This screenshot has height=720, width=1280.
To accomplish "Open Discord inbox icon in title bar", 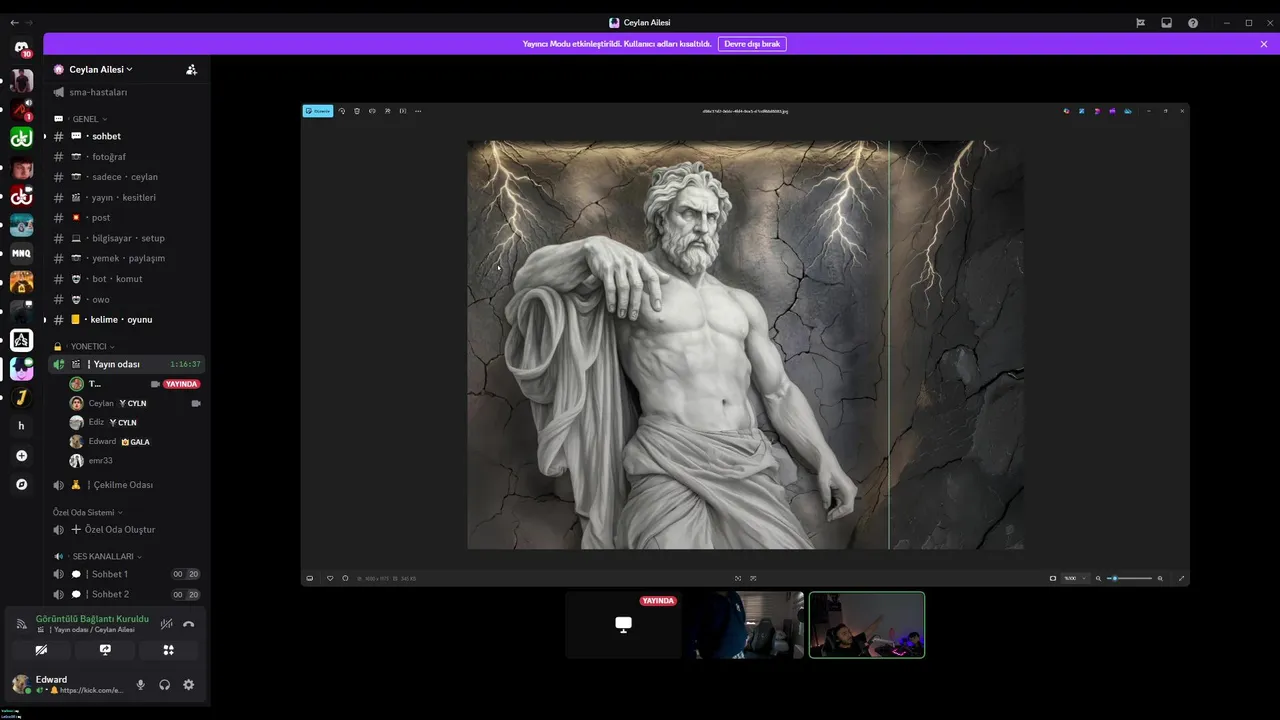I will pos(1166,23).
